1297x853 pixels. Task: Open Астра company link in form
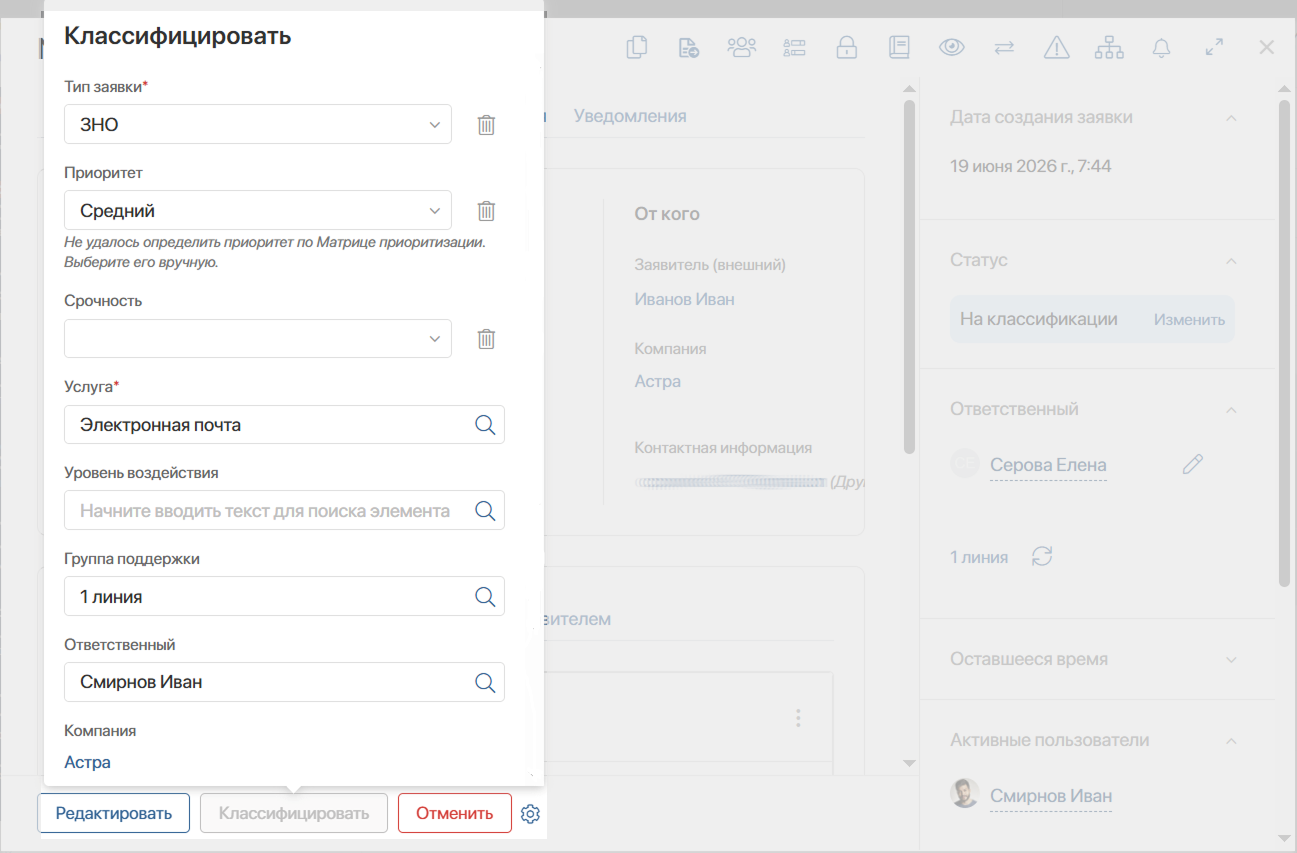pos(88,762)
